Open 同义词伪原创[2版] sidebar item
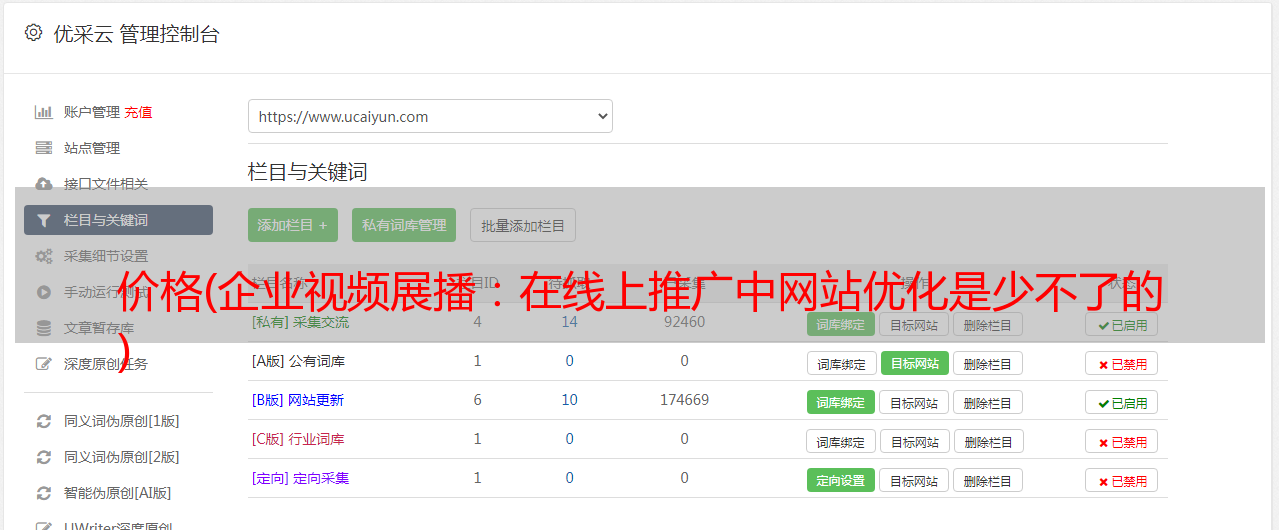The height and width of the screenshot is (530, 1279). point(122,457)
